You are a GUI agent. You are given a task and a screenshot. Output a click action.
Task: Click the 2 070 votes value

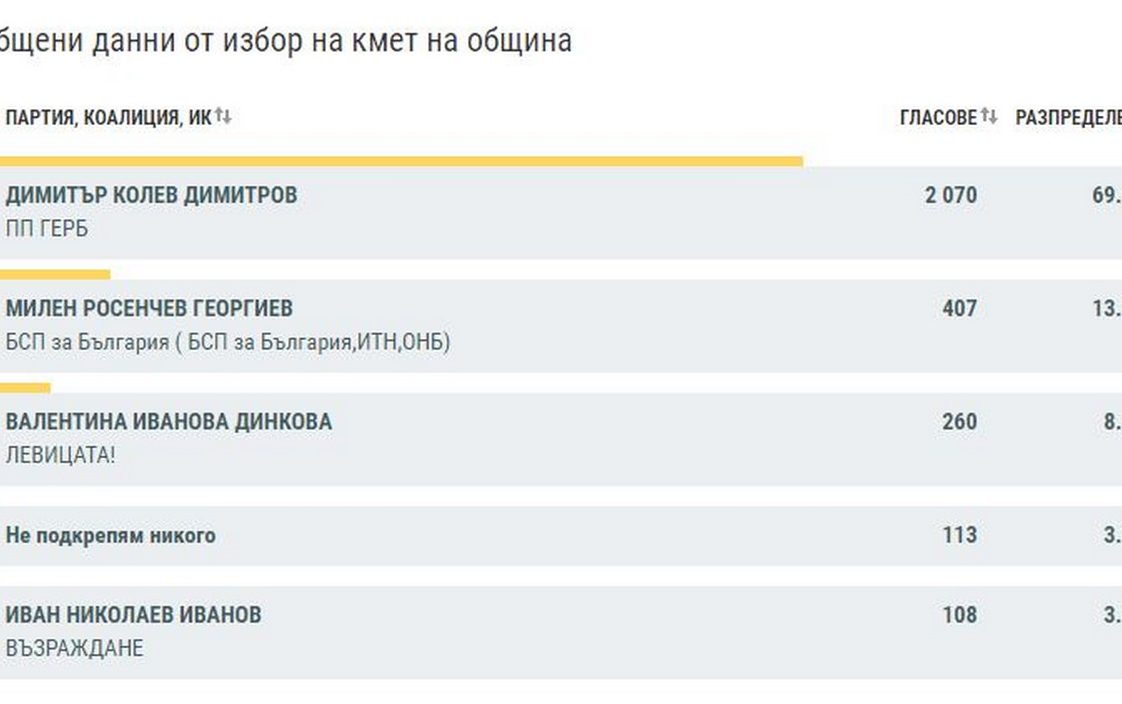(950, 195)
